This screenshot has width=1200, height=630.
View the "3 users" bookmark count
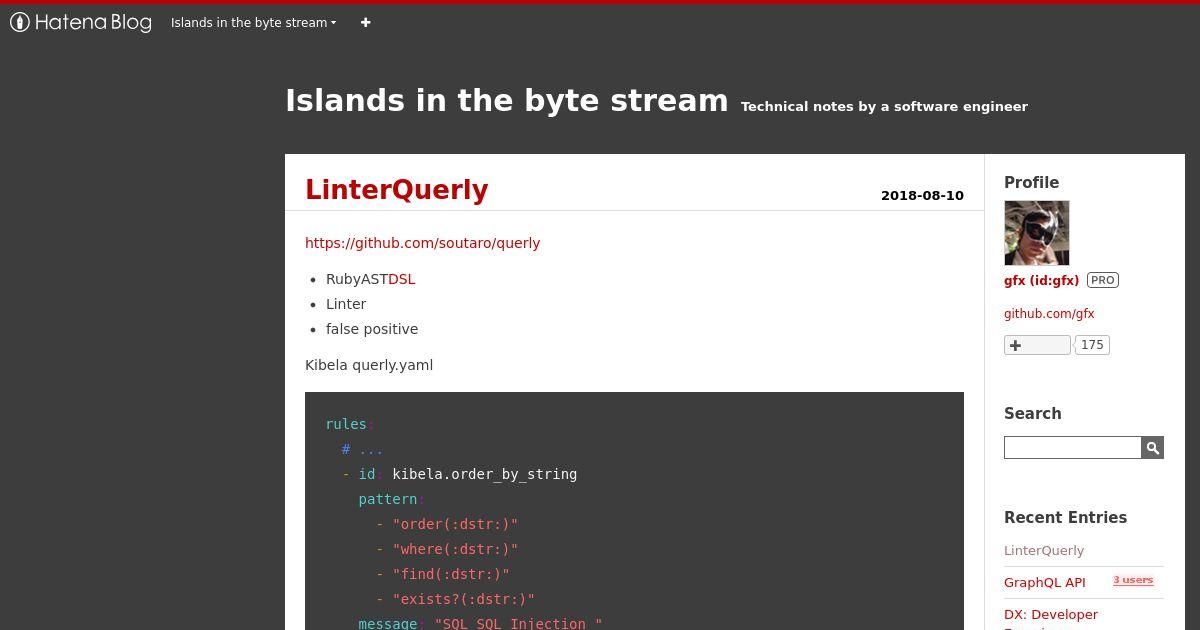point(1133,580)
